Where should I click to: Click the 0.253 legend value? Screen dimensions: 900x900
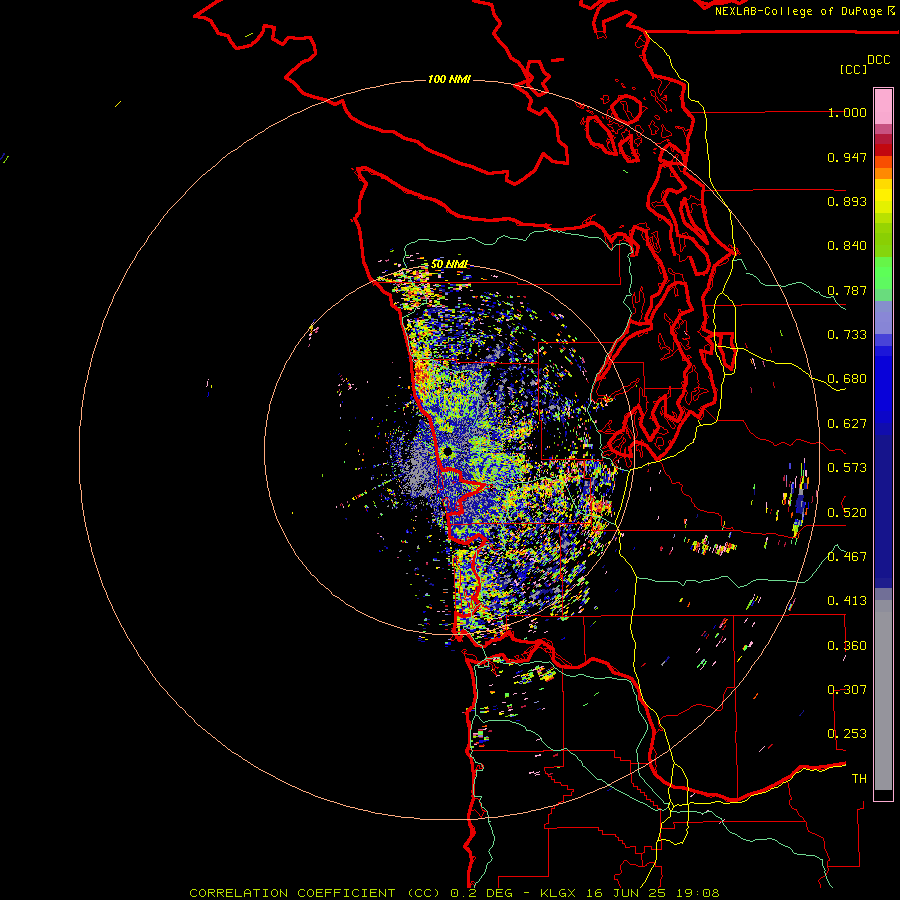[x=847, y=734]
